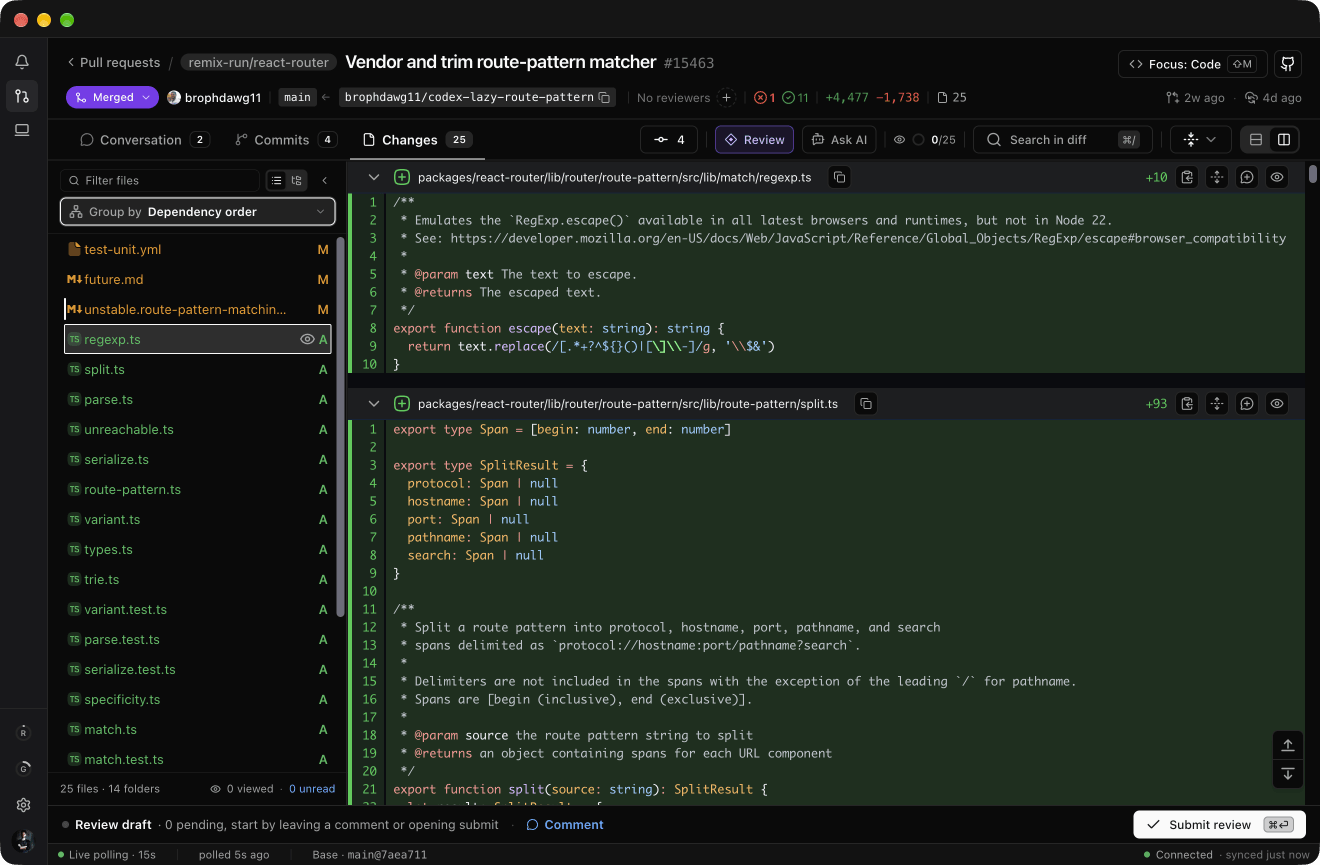
Task: Copy the branch name brophdawg11/codex-lazy-route-pattern
Action: coord(604,98)
